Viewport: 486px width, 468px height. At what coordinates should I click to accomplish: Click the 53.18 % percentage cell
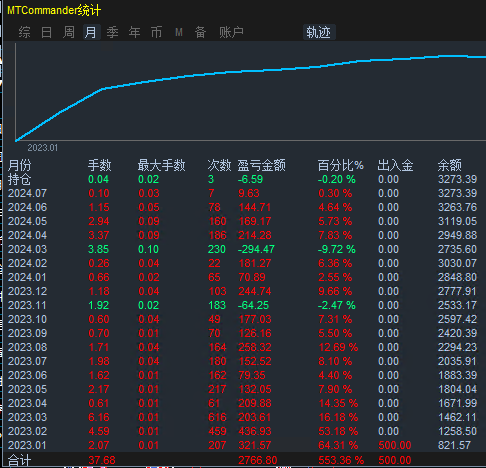[x=338, y=431]
